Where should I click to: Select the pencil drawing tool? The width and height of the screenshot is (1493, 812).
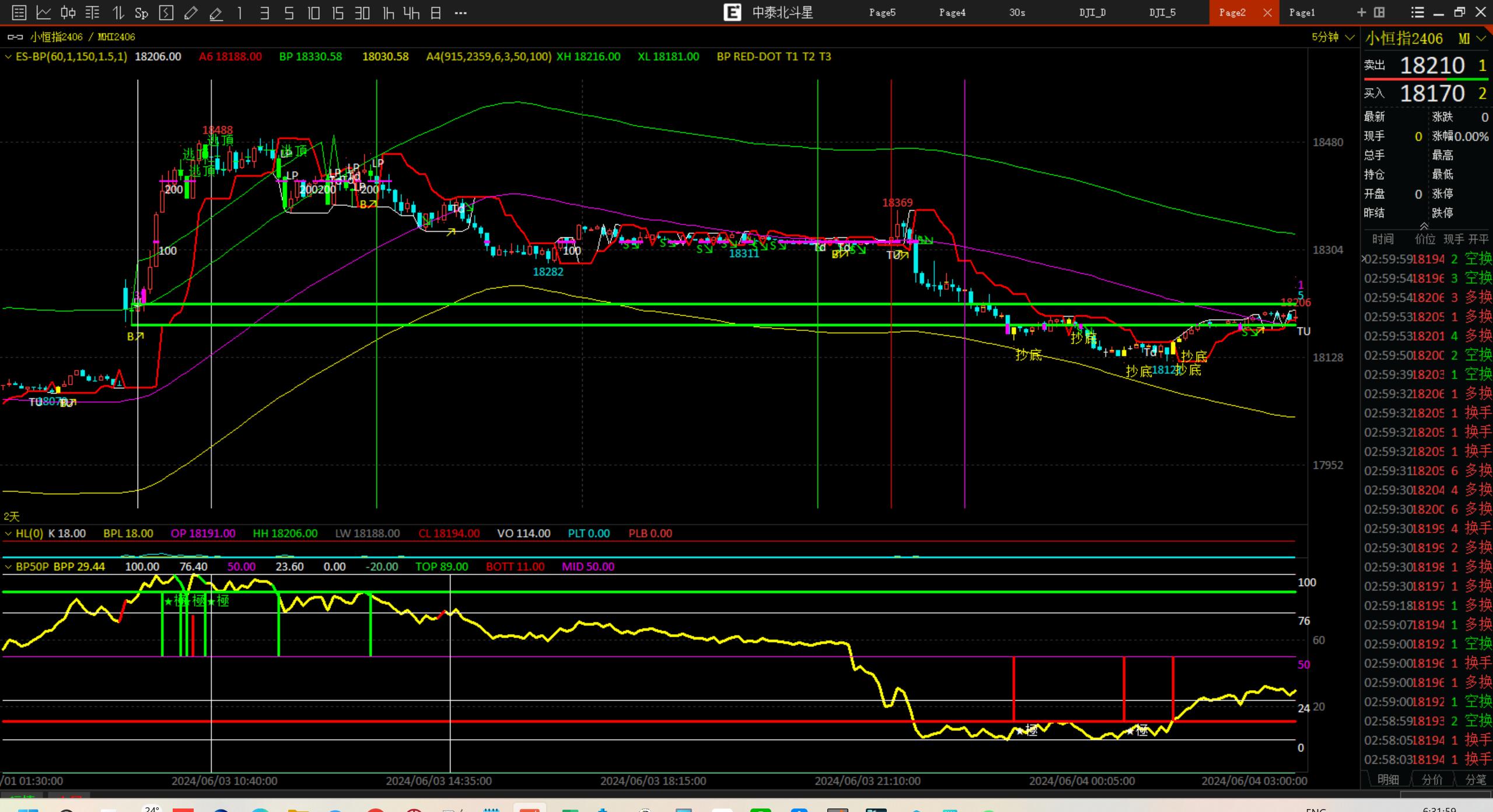(191, 12)
